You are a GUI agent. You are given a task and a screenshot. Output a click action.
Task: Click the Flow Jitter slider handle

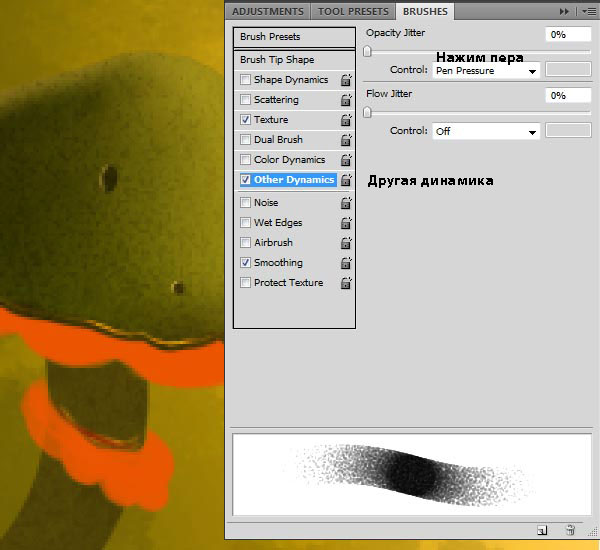[367, 112]
